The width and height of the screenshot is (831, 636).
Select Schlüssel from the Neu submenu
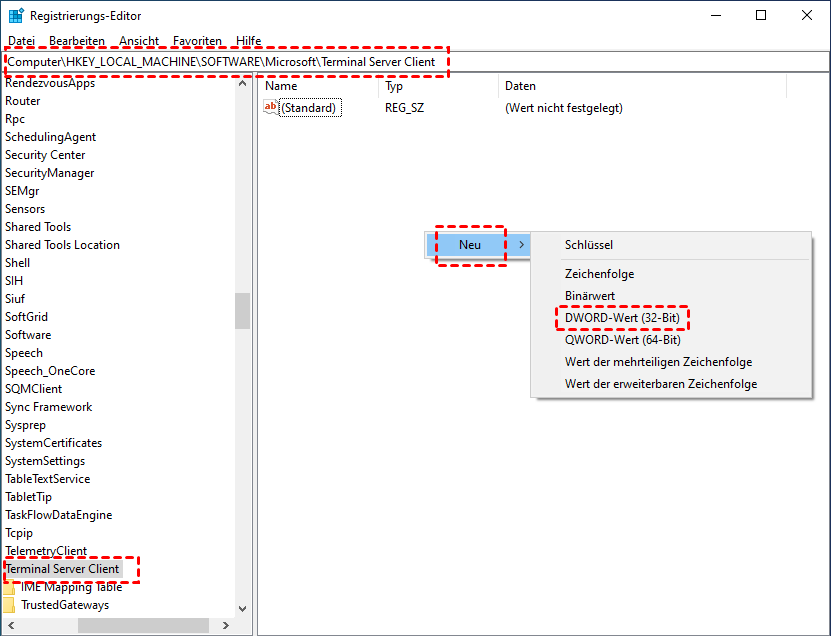click(589, 245)
